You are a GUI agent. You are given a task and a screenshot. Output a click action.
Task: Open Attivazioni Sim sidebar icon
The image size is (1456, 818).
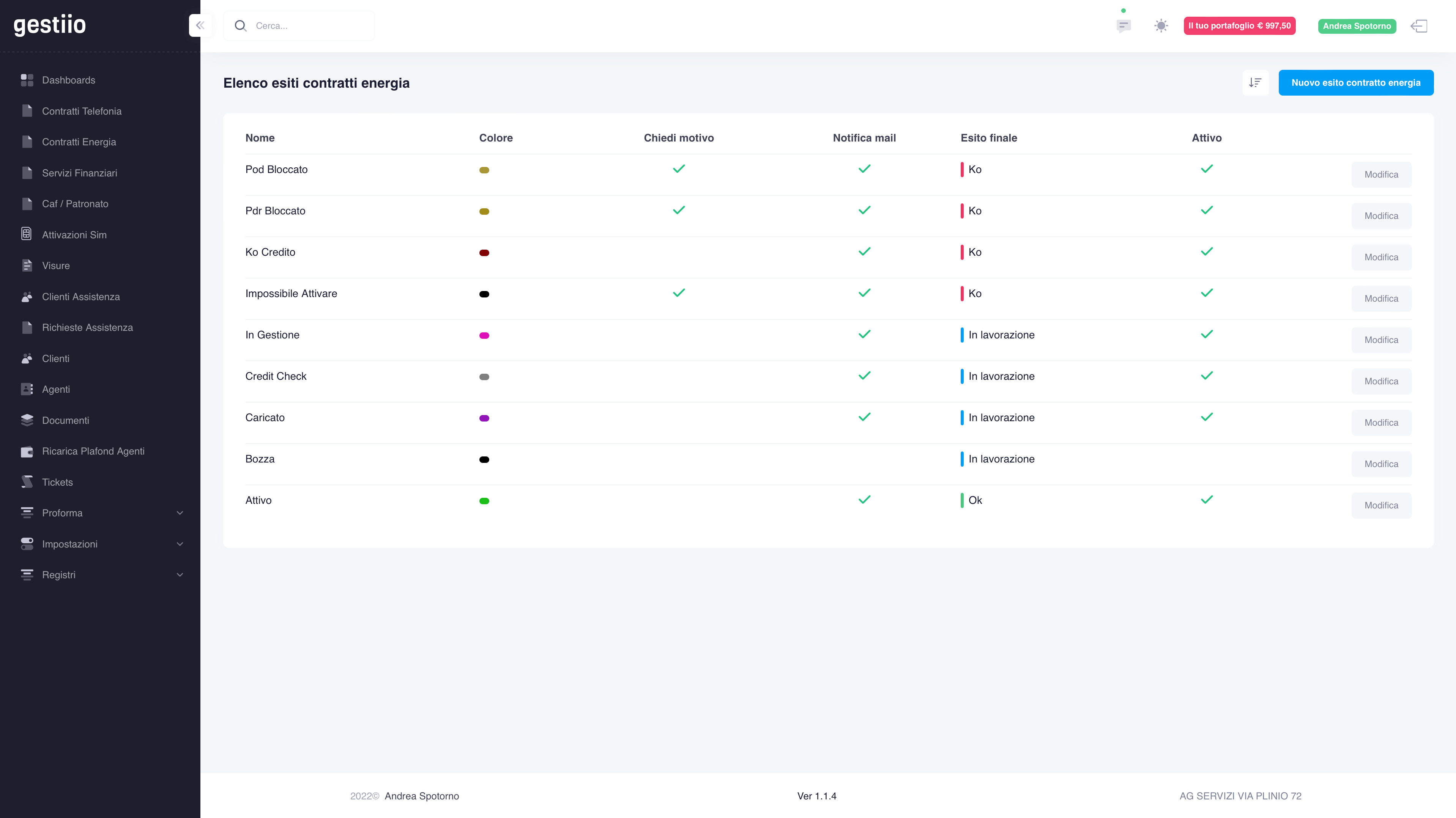(x=27, y=234)
